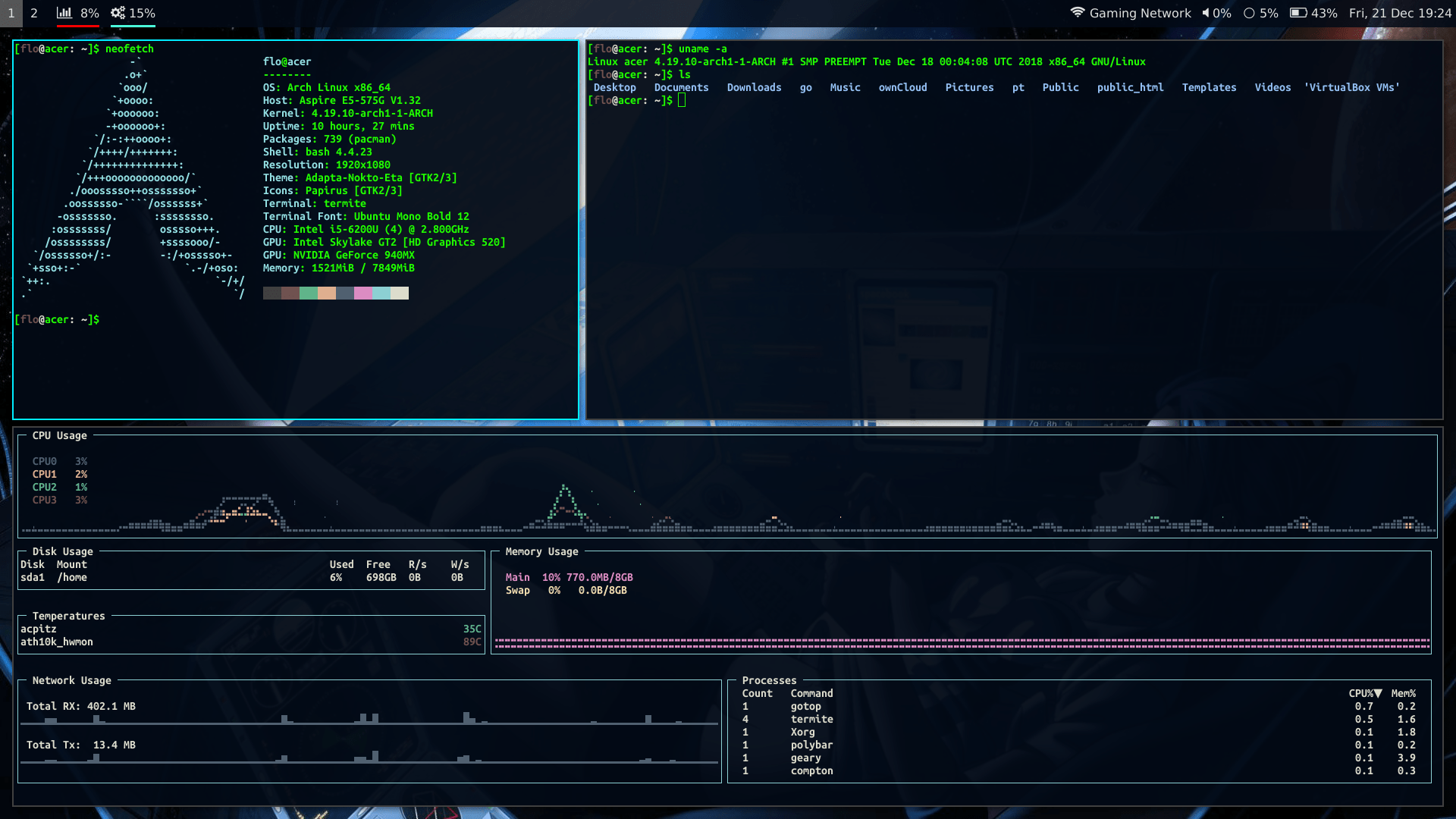Click the CPU1 label in CPU Usage

pos(44,474)
